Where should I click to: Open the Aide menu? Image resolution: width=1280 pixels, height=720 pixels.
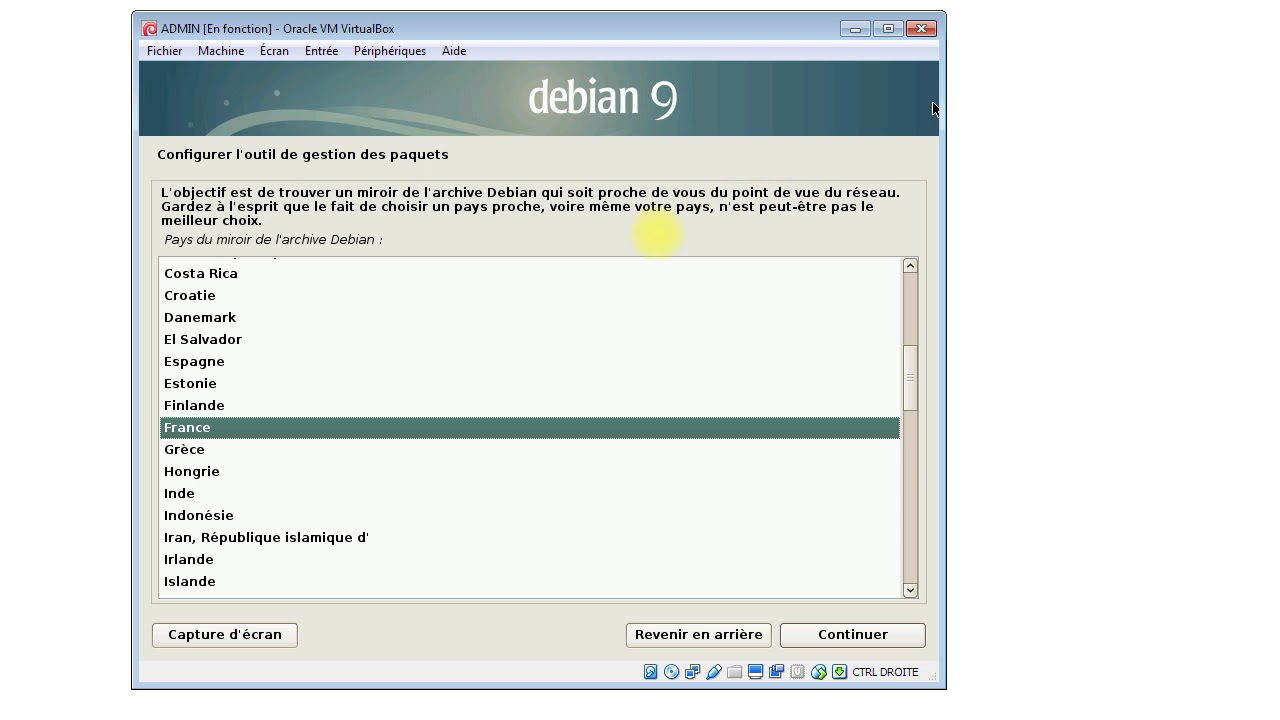click(x=454, y=51)
